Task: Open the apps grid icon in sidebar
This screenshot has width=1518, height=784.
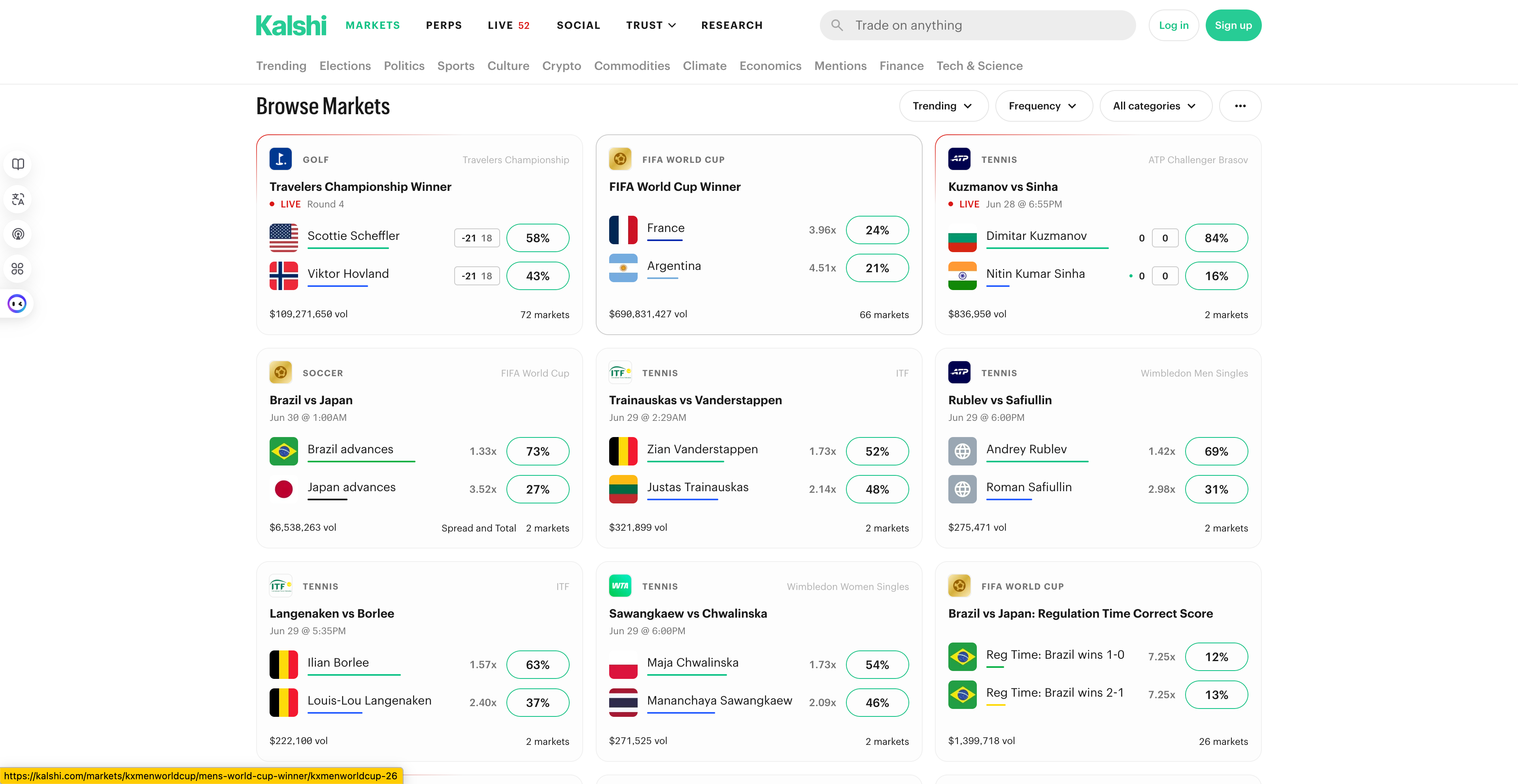Action: (18, 269)
